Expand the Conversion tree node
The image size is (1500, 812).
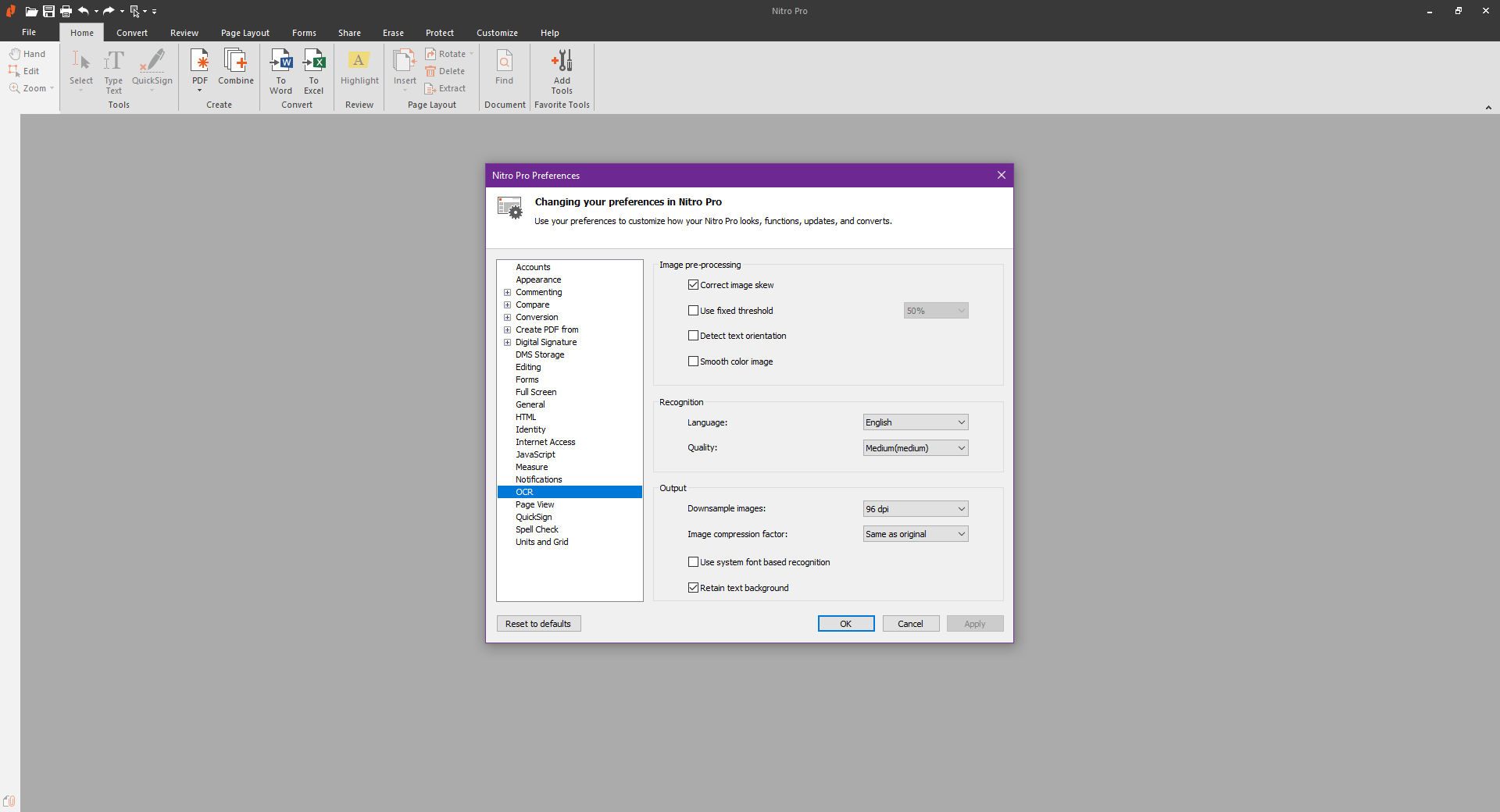[x=507, y=318]
